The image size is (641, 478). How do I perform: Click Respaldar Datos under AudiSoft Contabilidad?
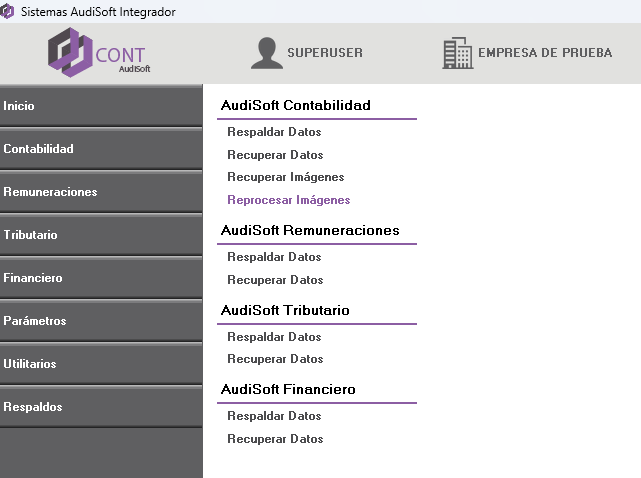(274, 132)
